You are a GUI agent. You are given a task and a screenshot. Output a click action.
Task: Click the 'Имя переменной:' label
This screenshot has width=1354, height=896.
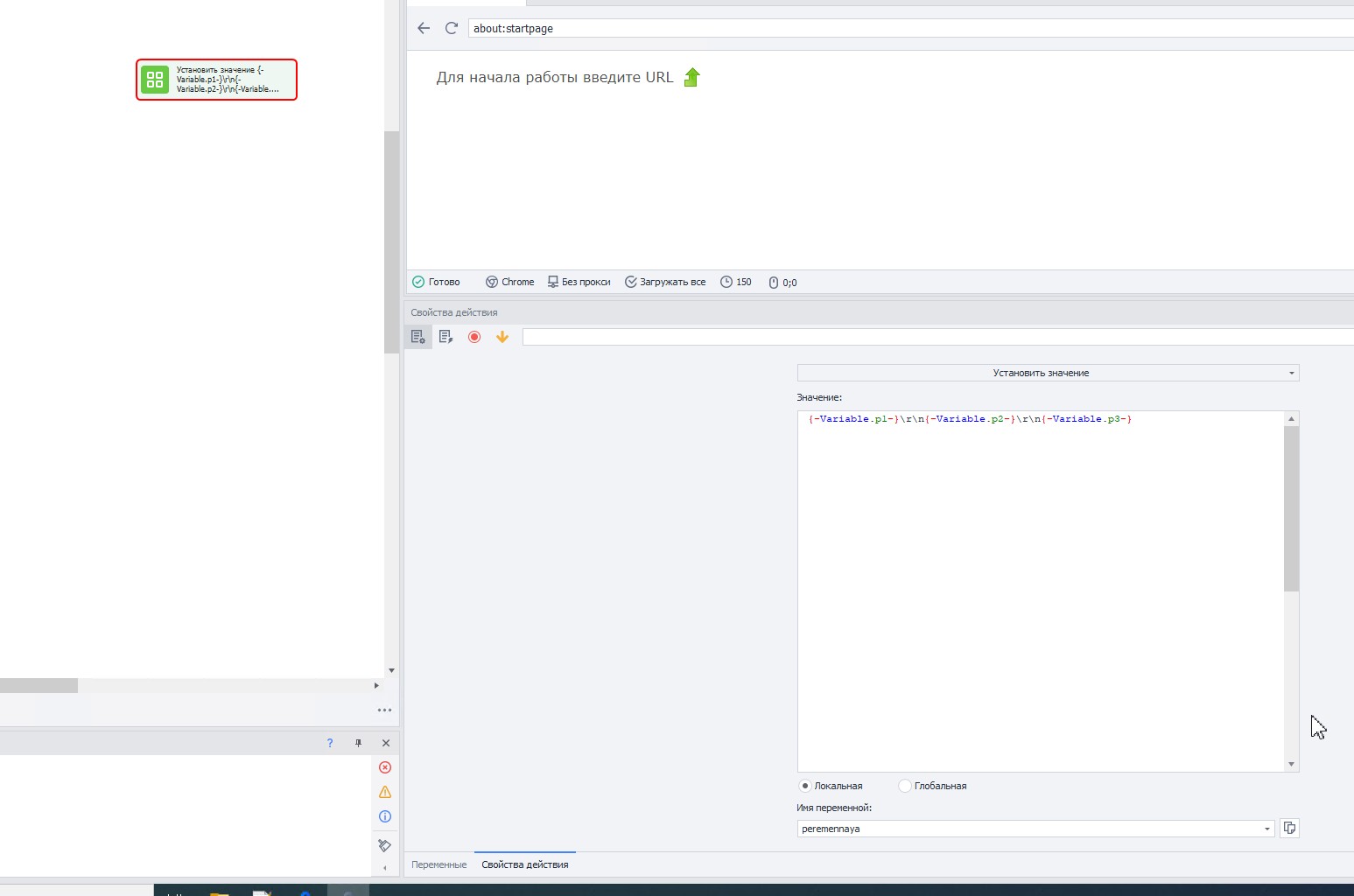834,808
